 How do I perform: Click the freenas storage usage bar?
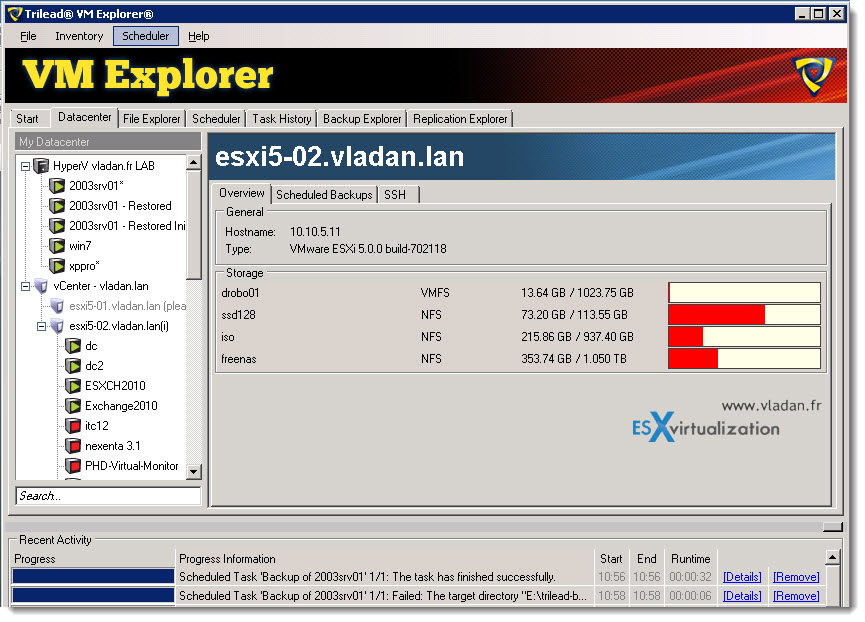point(744,358)
